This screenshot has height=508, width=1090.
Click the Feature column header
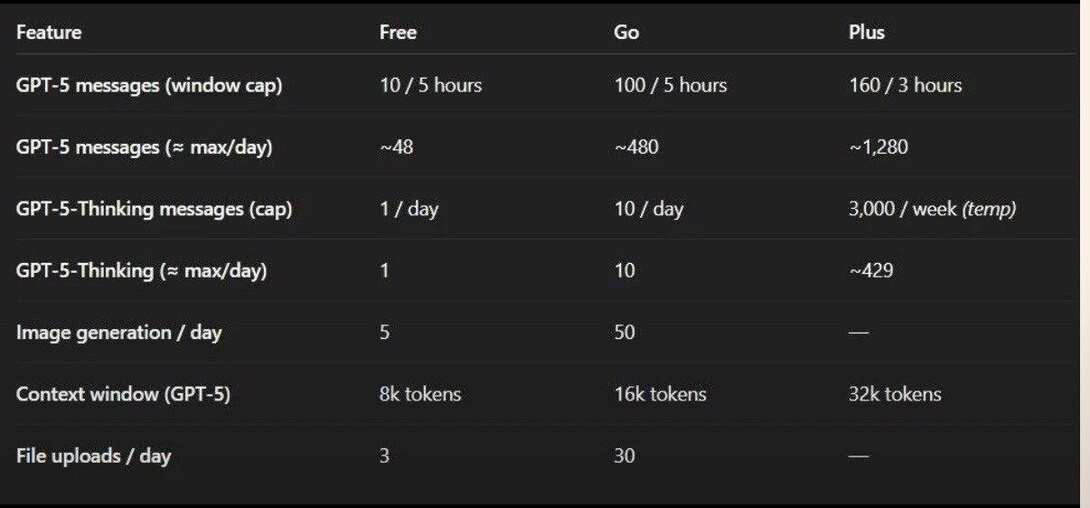coord(49,32)
